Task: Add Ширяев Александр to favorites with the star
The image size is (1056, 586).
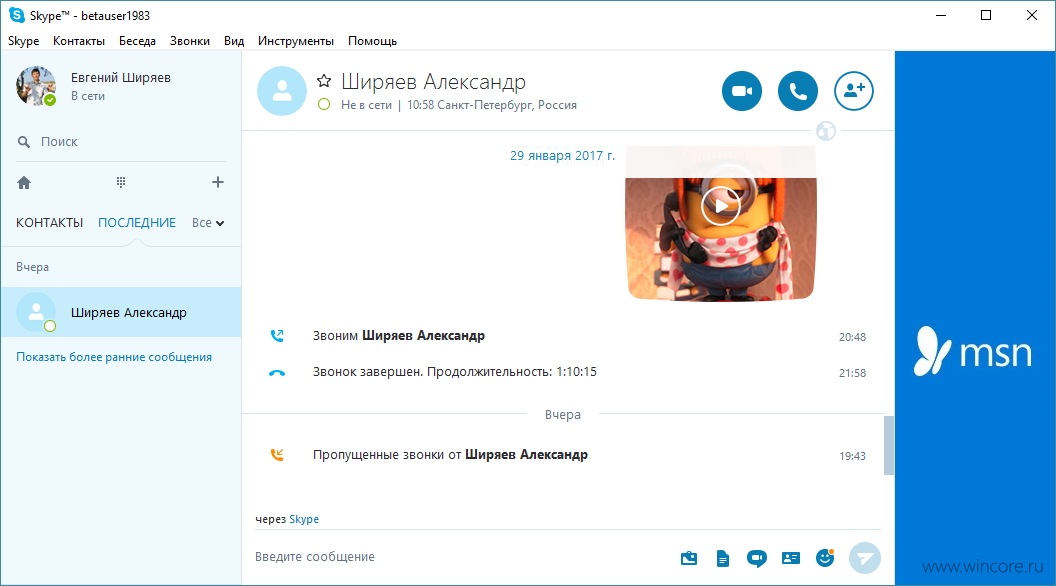Action: pyautogui.click(x=324, y=82)
